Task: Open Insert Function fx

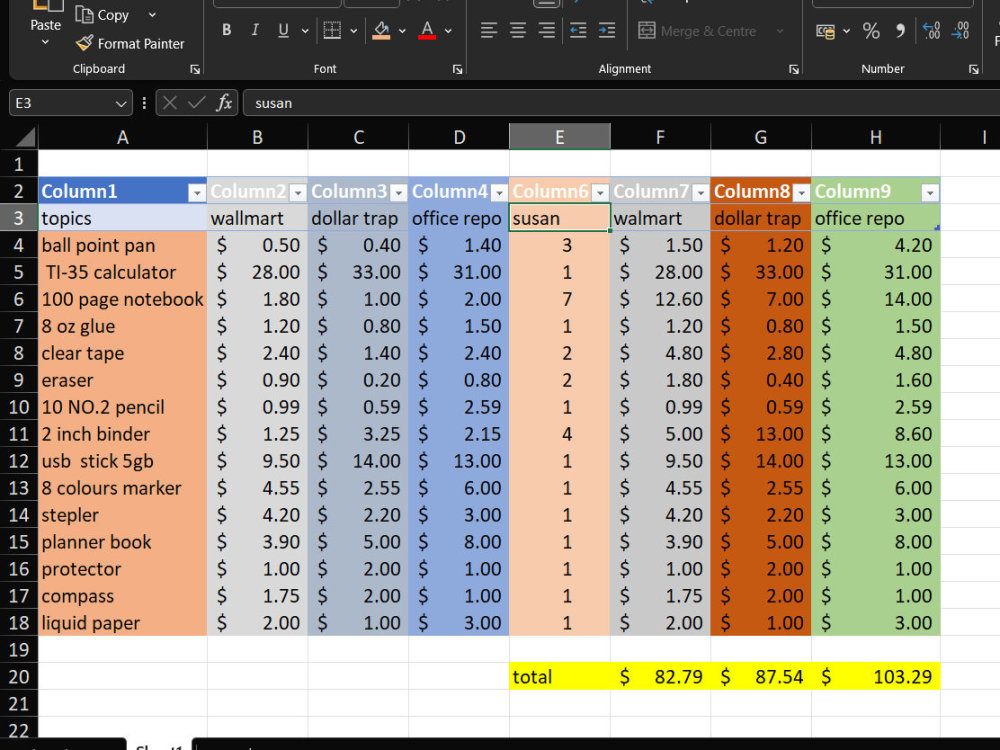Action: [x=224, y=103]
